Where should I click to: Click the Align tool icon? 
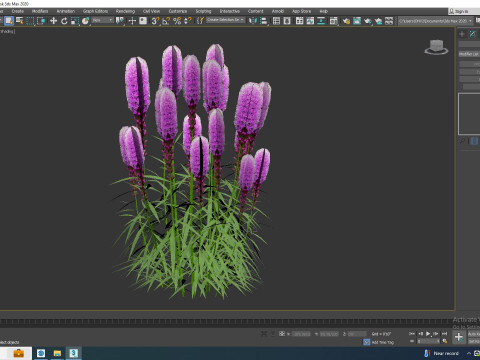pyautogui.click(x=264, y=21)
